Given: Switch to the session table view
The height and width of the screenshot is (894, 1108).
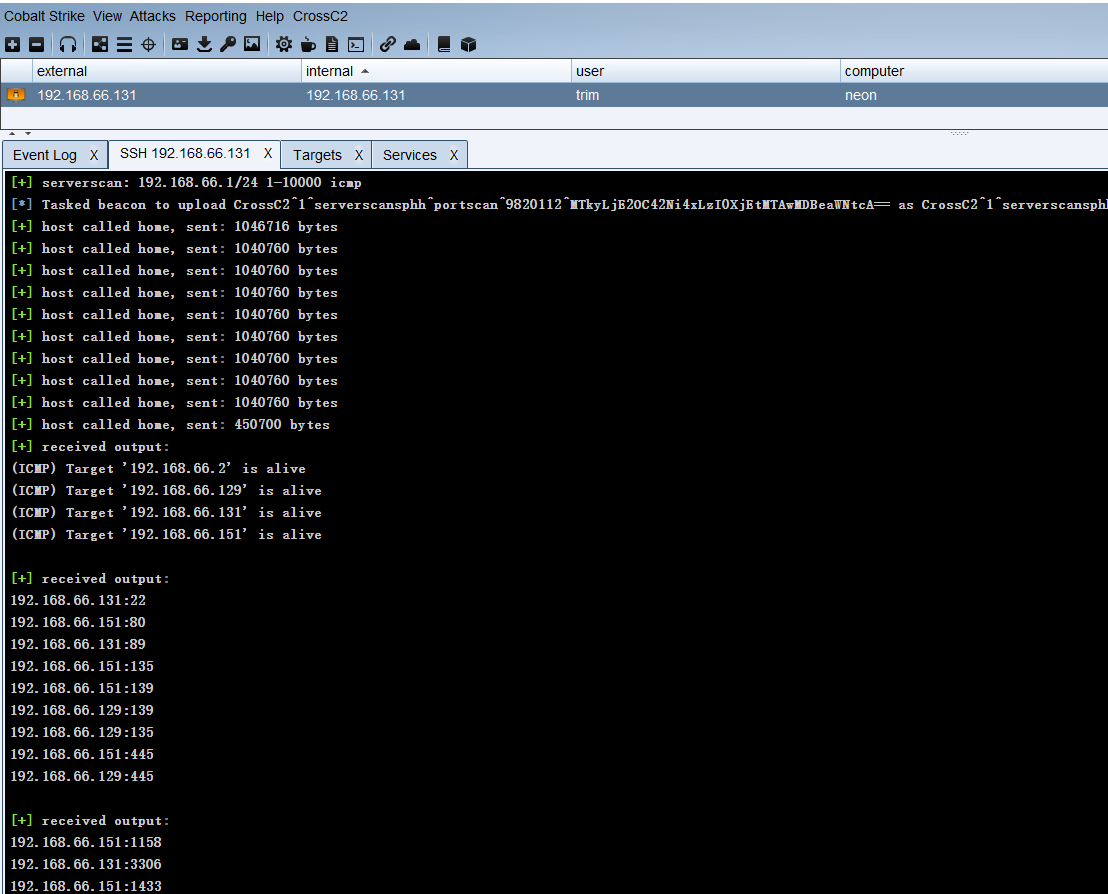Looking at the screenshot, I should pyautogui.click(x=124, y=44).
